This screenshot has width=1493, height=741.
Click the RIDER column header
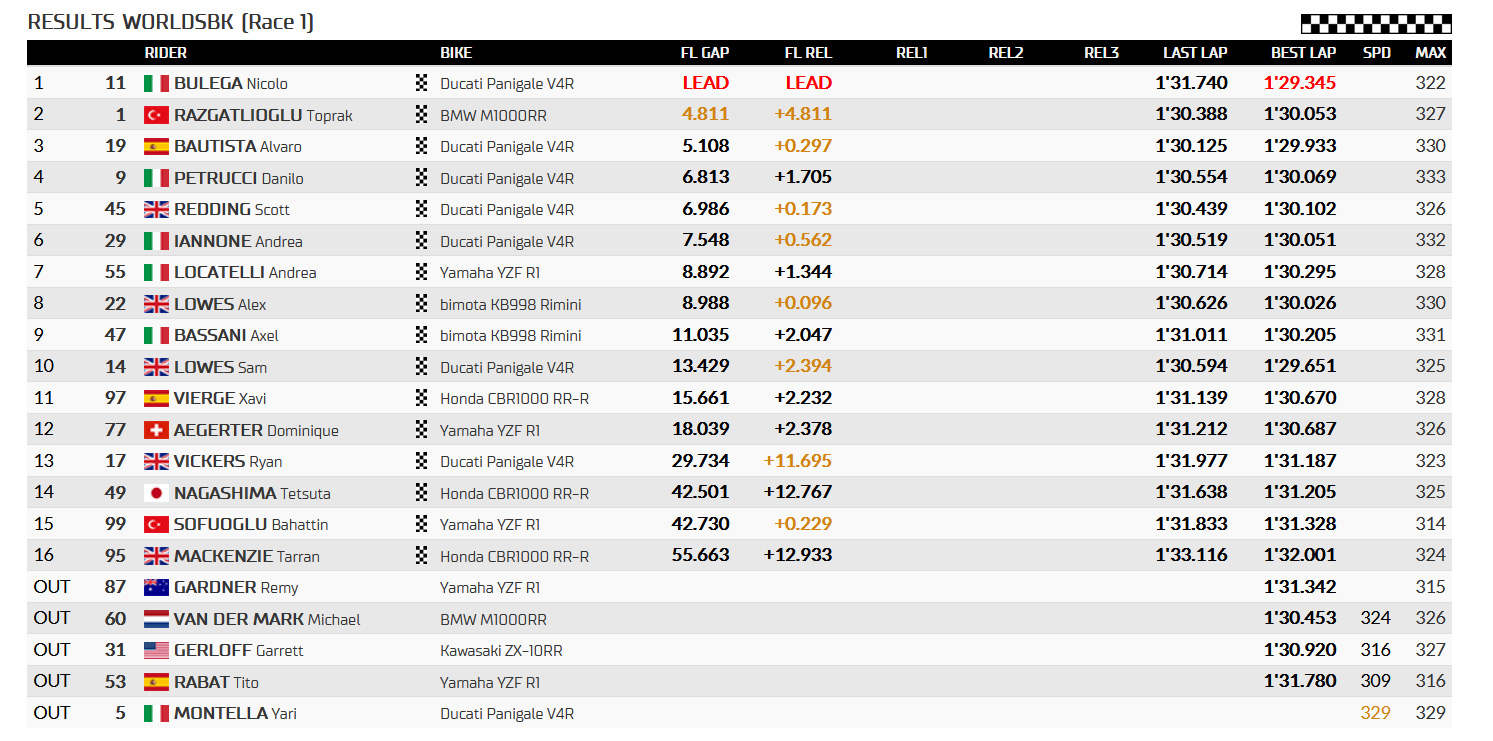pos(165,53)
